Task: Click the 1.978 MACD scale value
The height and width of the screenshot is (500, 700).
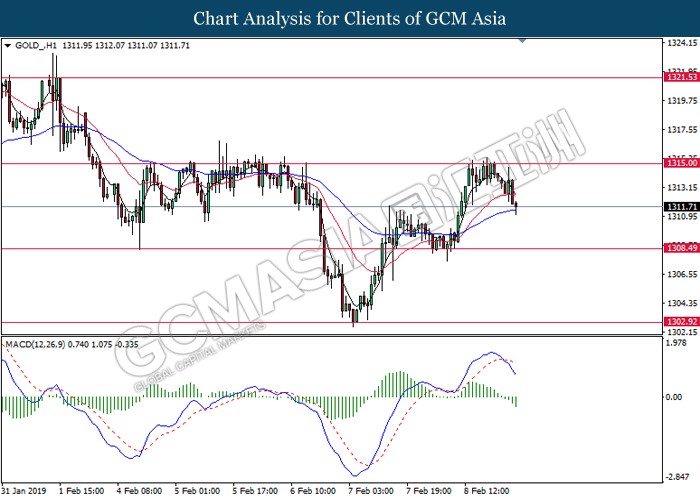Action: tap(676, 343)
